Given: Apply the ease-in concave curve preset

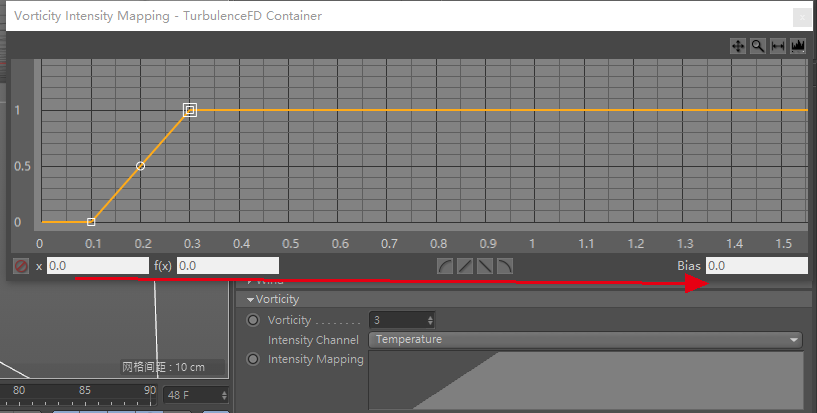Looking at the screenshot, I should click(445, 266).
